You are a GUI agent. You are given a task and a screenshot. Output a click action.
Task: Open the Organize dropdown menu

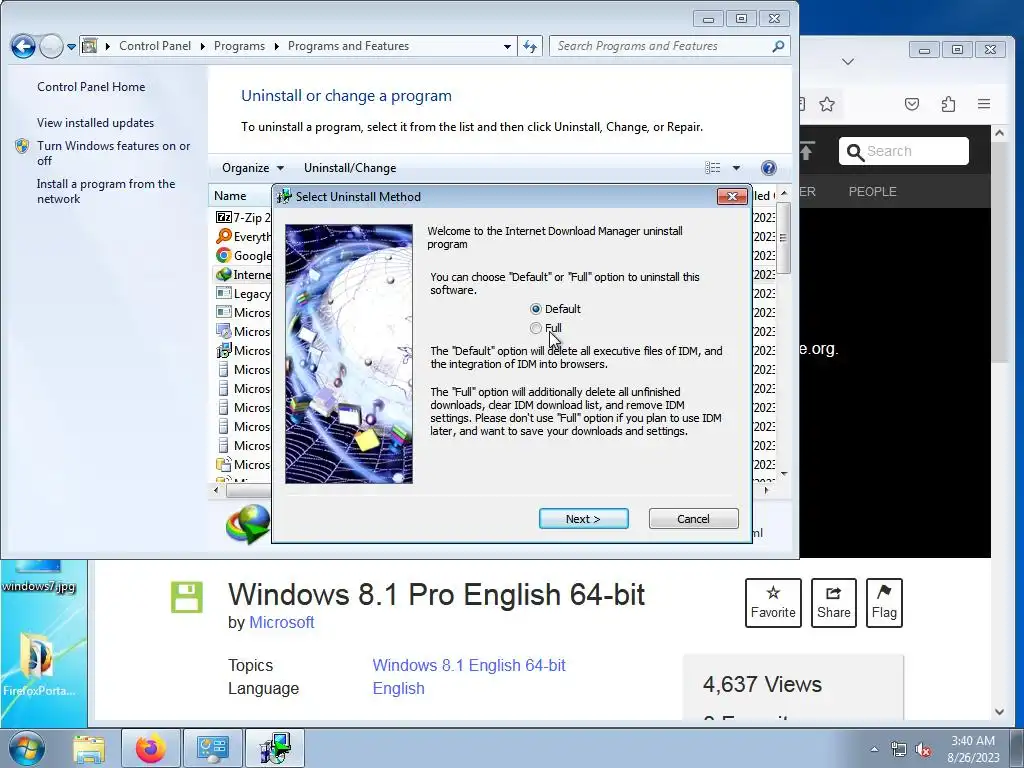(x=253, y=168)
